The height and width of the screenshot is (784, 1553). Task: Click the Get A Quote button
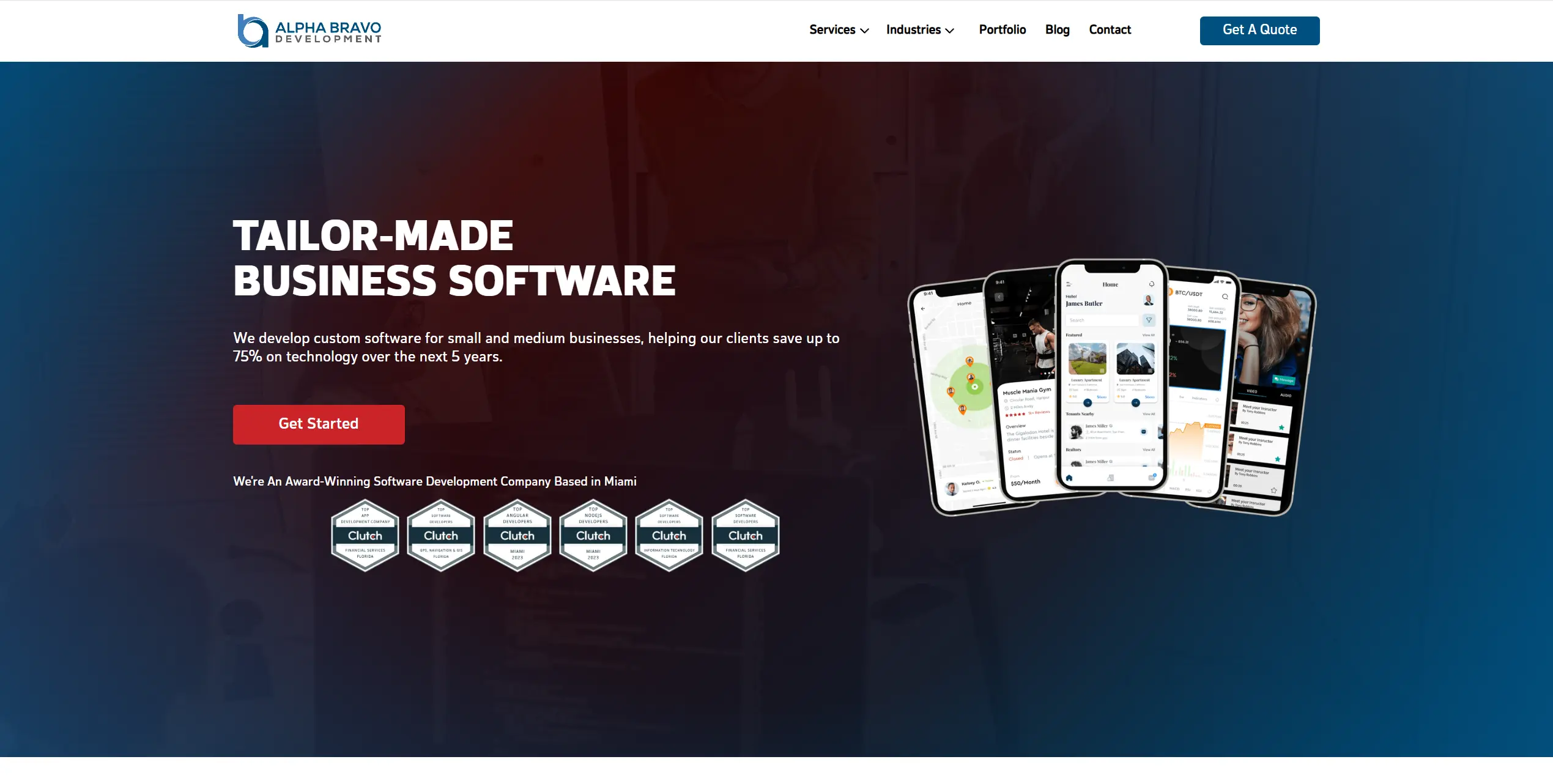(x=1260, y=30)
